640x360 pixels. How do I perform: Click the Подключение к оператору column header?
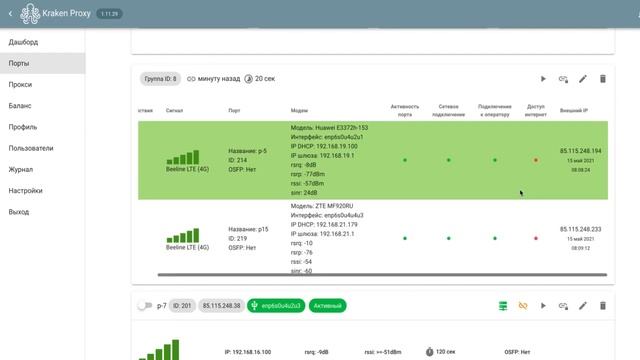click(495, 111)
